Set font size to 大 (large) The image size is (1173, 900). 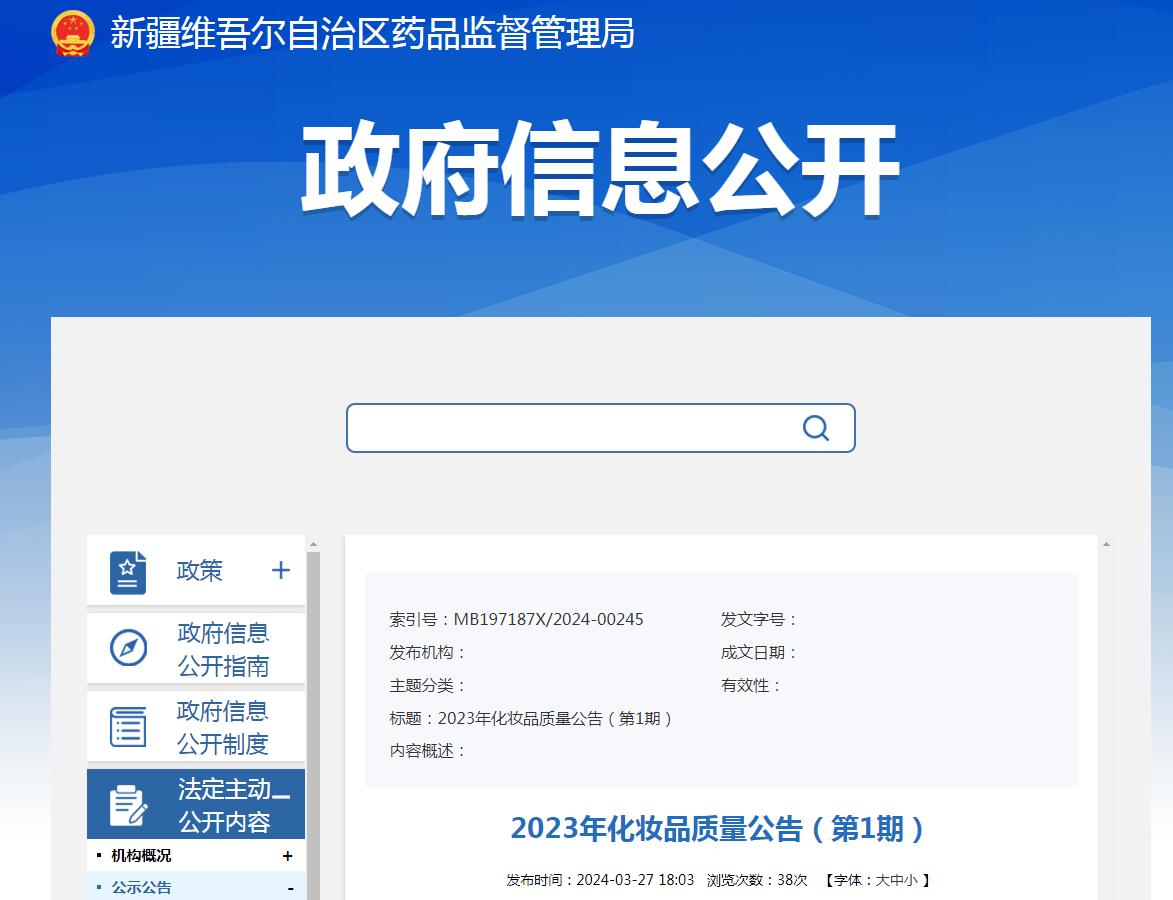(x=883, y=880)
